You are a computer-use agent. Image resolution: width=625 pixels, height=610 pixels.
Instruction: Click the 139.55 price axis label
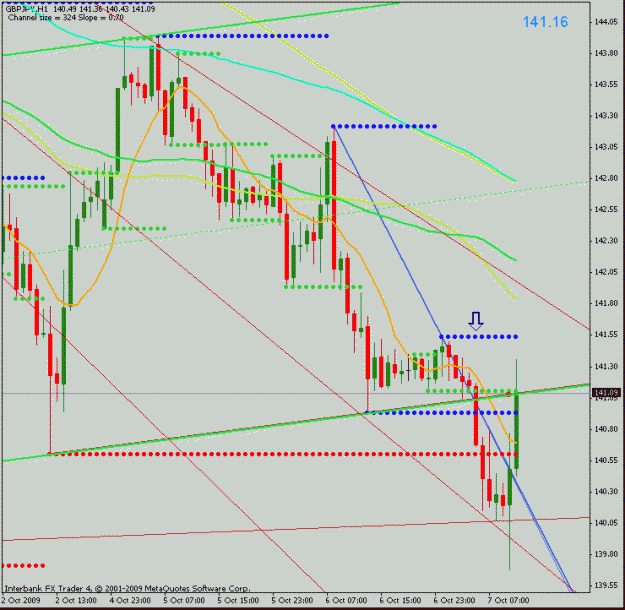(x=606, y=585)
